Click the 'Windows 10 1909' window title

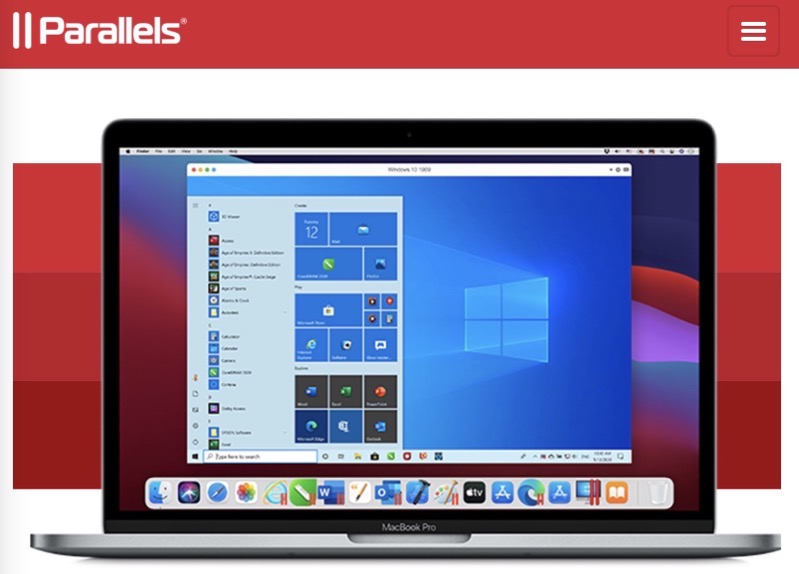(x=409, y=169)
